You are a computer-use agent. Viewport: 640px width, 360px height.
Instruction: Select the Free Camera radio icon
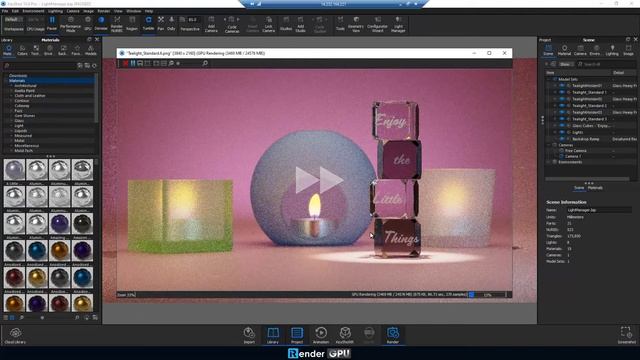pyautogui.click(x=561, y=151)
